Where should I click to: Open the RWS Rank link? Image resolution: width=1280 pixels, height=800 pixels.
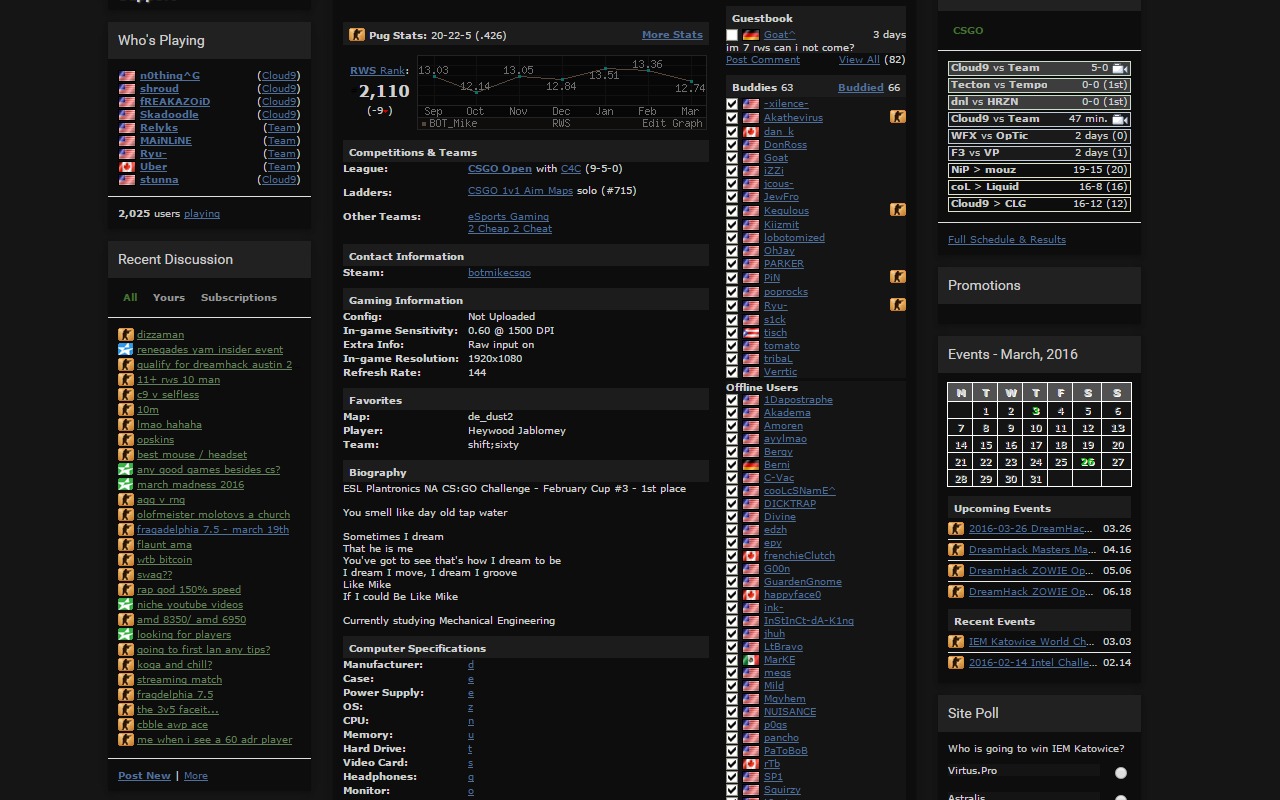[x=378, y=71]
